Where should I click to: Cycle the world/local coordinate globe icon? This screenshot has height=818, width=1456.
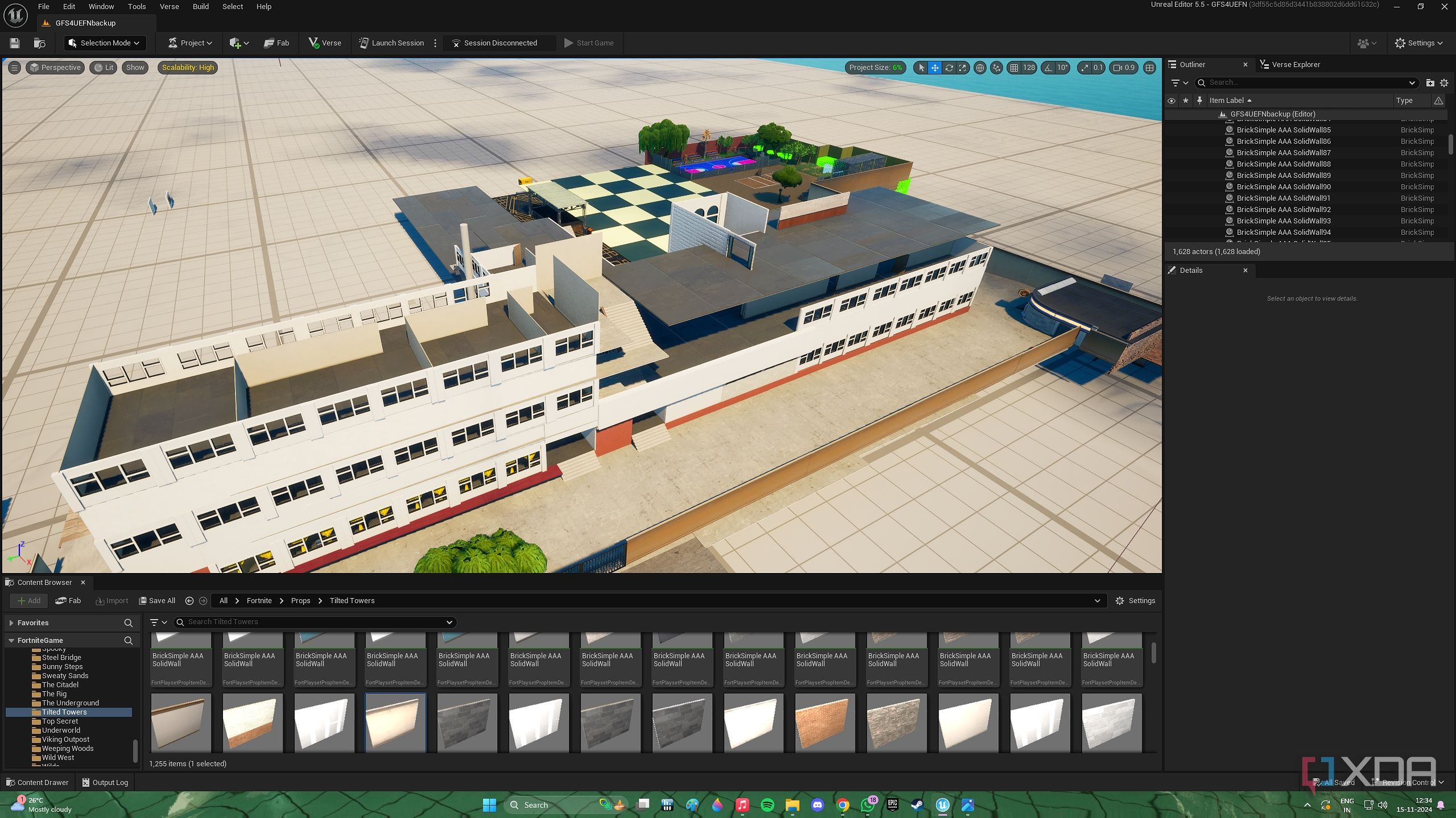click(x=979, y=68)
